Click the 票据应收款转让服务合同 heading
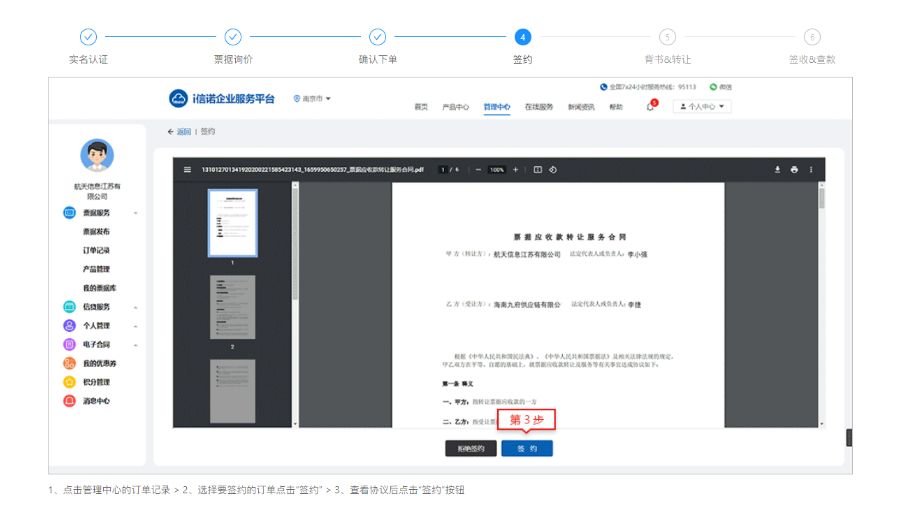900x520 pixels. (x=569, y=237)
